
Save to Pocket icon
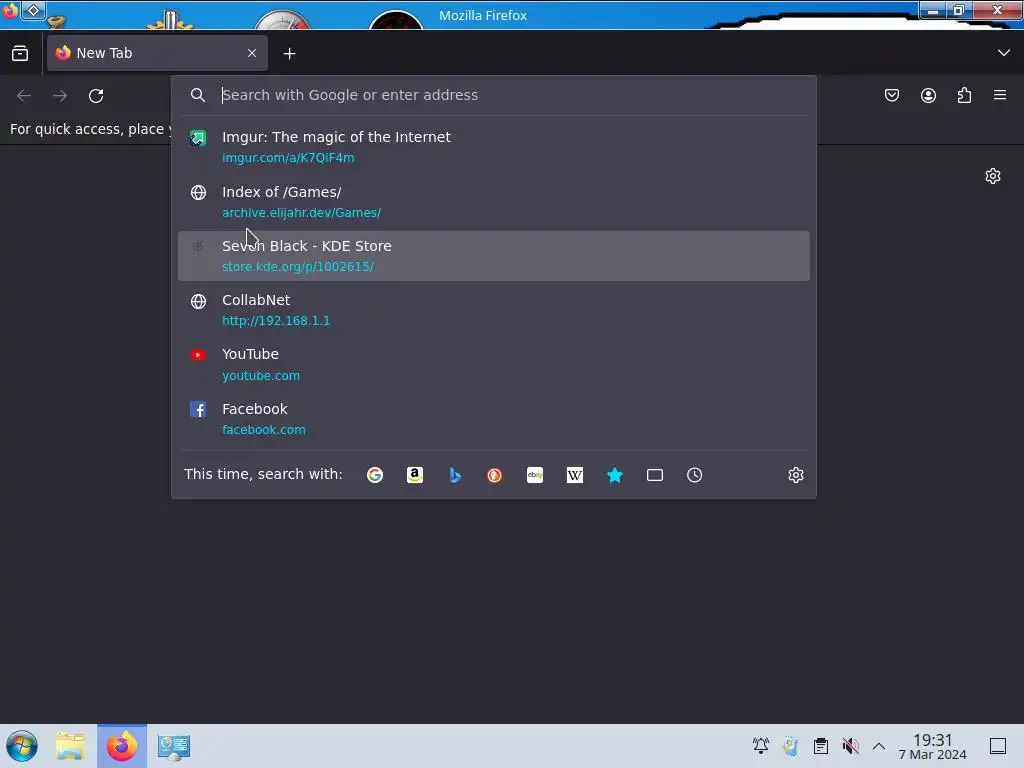pyautogui.click(x=892, y=95)
